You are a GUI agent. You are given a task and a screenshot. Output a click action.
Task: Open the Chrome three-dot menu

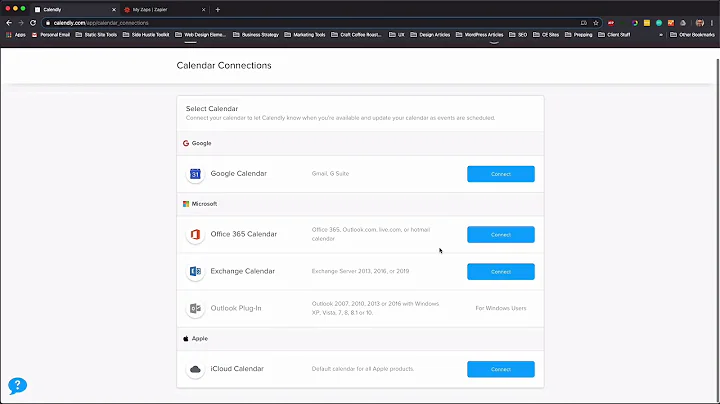click(712, 22)
